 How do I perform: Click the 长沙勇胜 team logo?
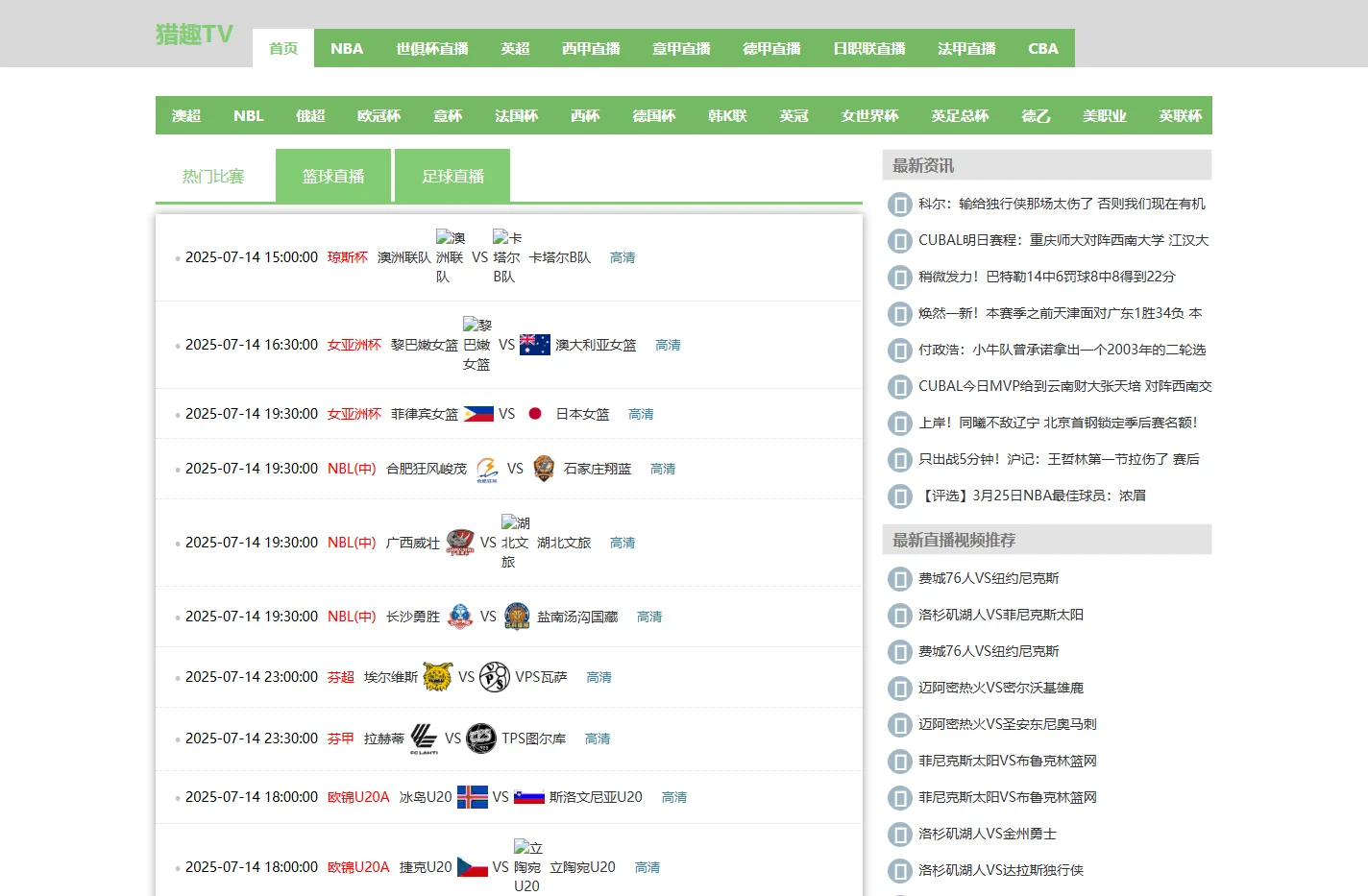(460, 617)
